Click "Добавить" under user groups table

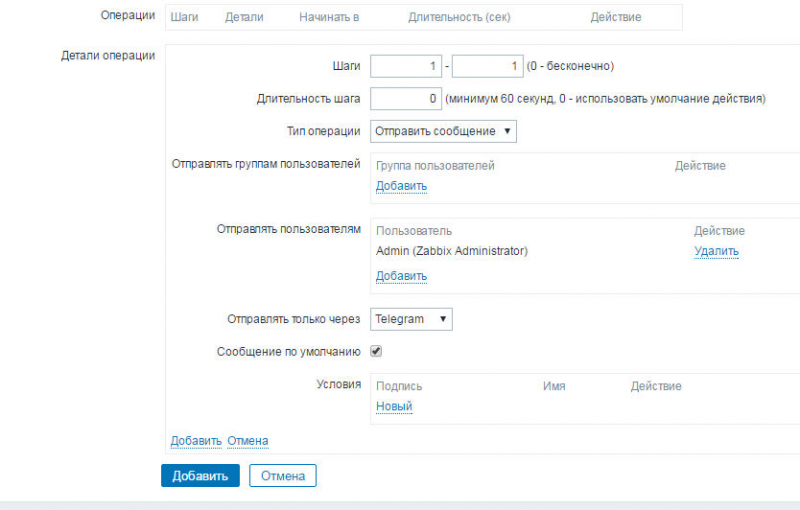(x=401, y=186)
